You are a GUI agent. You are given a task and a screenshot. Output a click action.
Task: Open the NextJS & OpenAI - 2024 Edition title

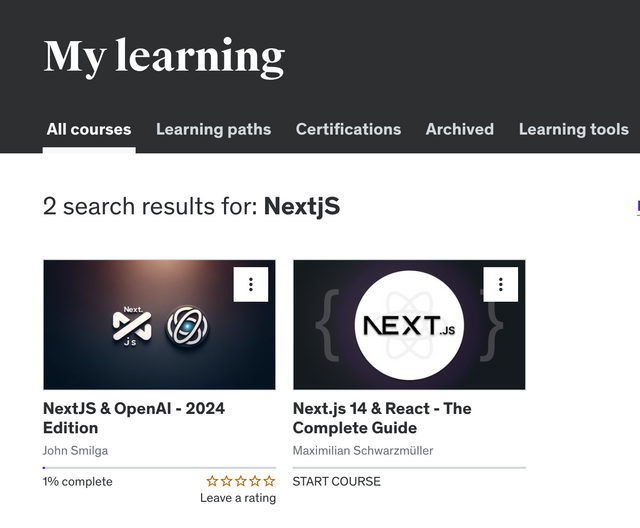pyautogui.click(x=134, y=418)
